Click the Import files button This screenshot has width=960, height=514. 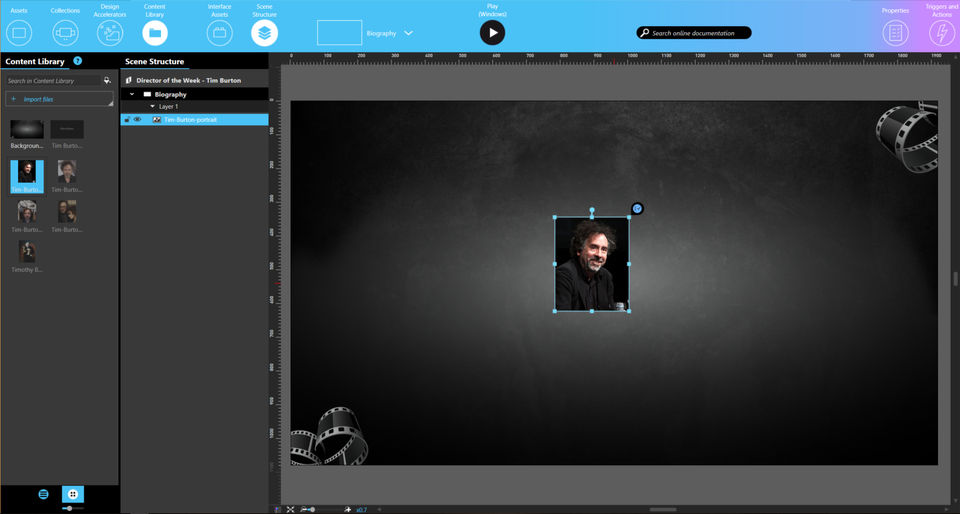[x=59, y=99]
